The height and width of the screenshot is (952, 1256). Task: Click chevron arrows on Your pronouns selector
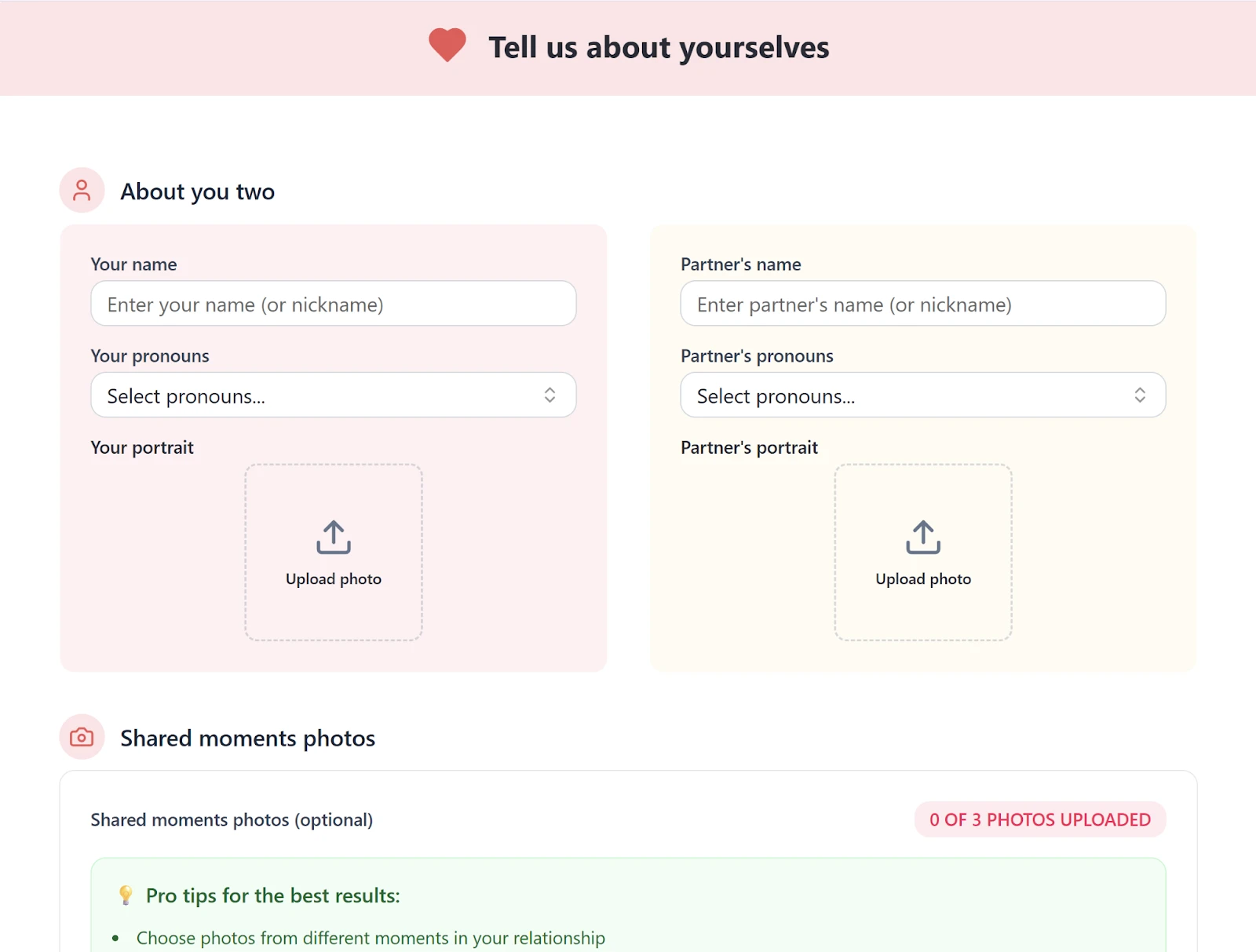point(549,395)
